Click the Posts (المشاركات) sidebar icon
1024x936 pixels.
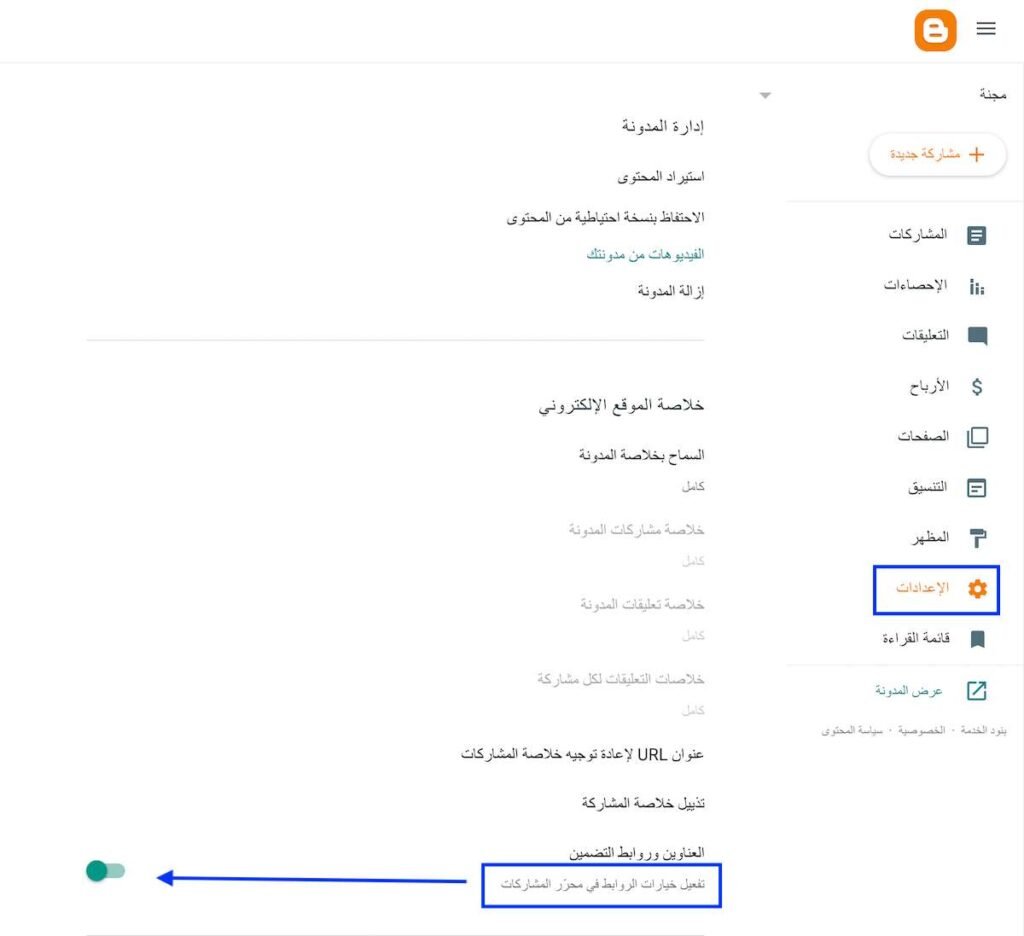(x=977, y=235)
